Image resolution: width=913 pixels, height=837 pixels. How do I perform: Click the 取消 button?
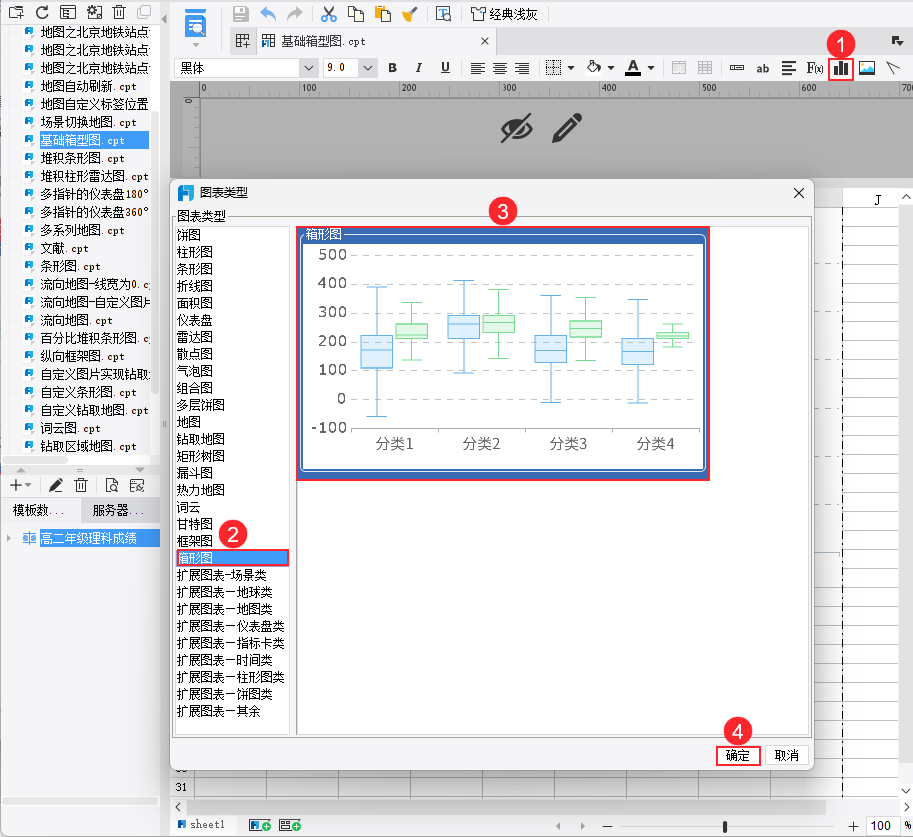coord(787,755)
